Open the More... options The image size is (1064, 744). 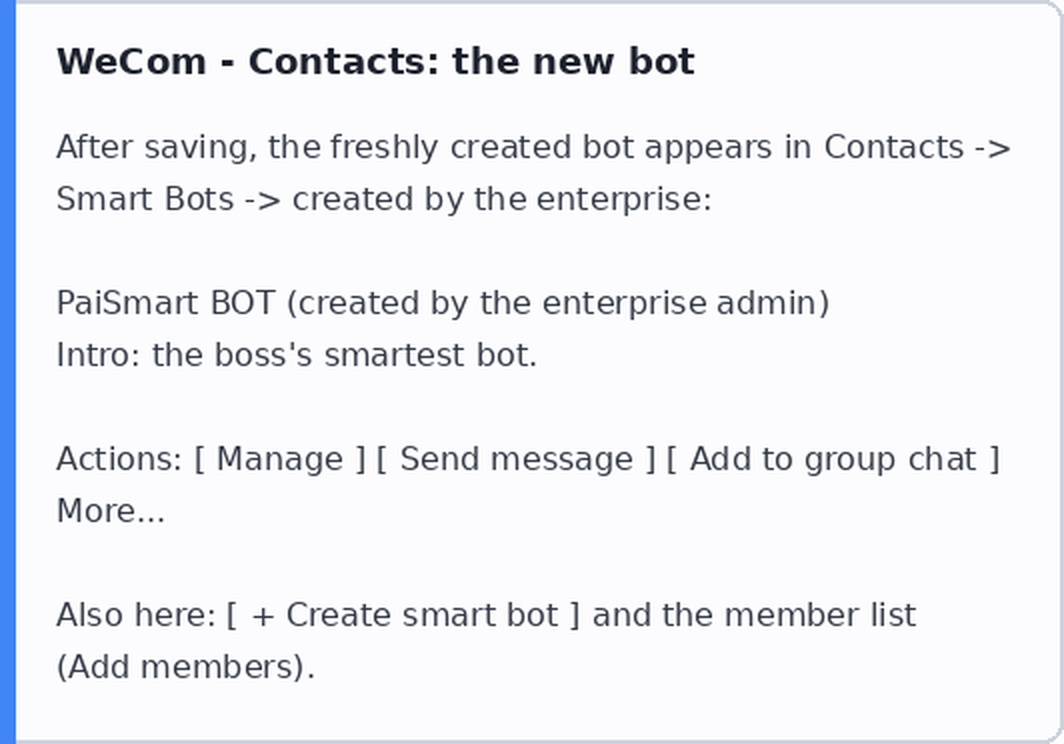(111, 511)
